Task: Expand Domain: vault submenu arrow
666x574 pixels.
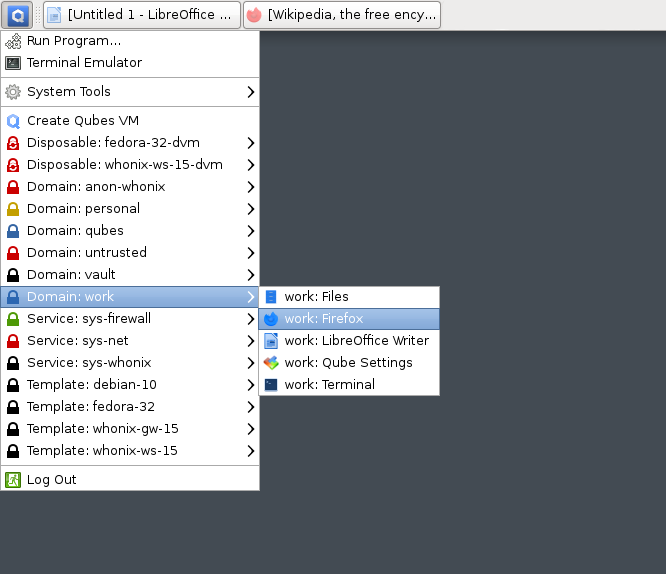Action: (250, 275)
